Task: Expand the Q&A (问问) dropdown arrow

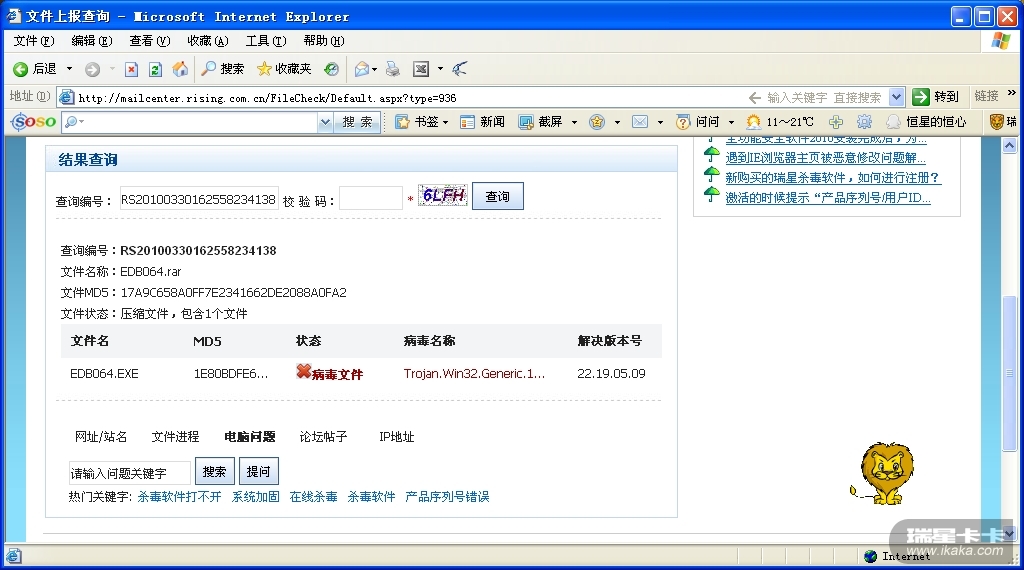Action: tap(731, 122)
